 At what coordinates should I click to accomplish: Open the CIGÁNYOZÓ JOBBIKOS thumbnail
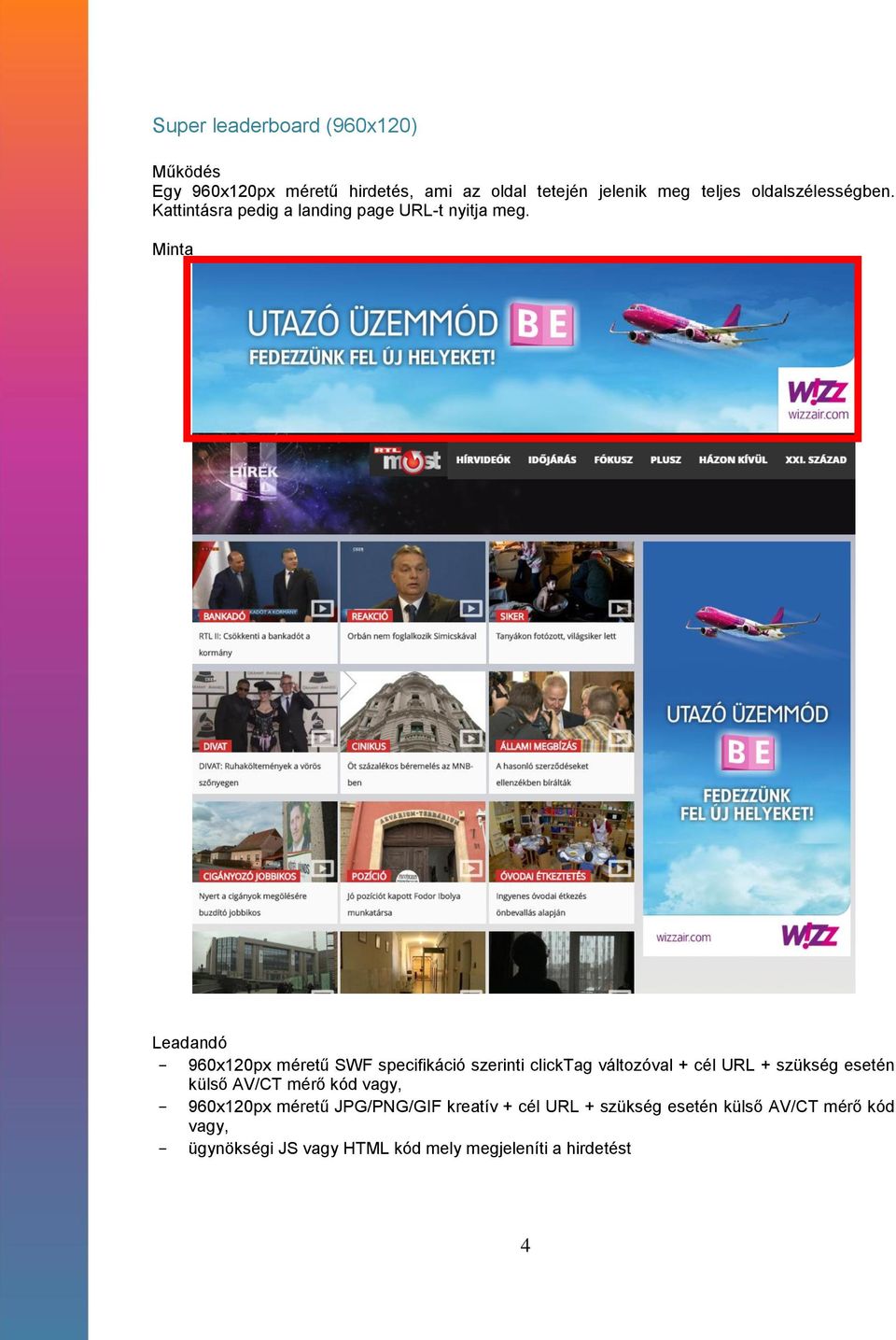coord(264,841)
